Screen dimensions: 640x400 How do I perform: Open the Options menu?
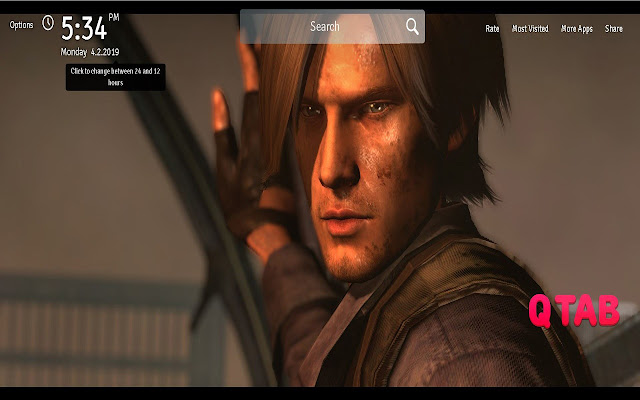[x=21, y=25]
